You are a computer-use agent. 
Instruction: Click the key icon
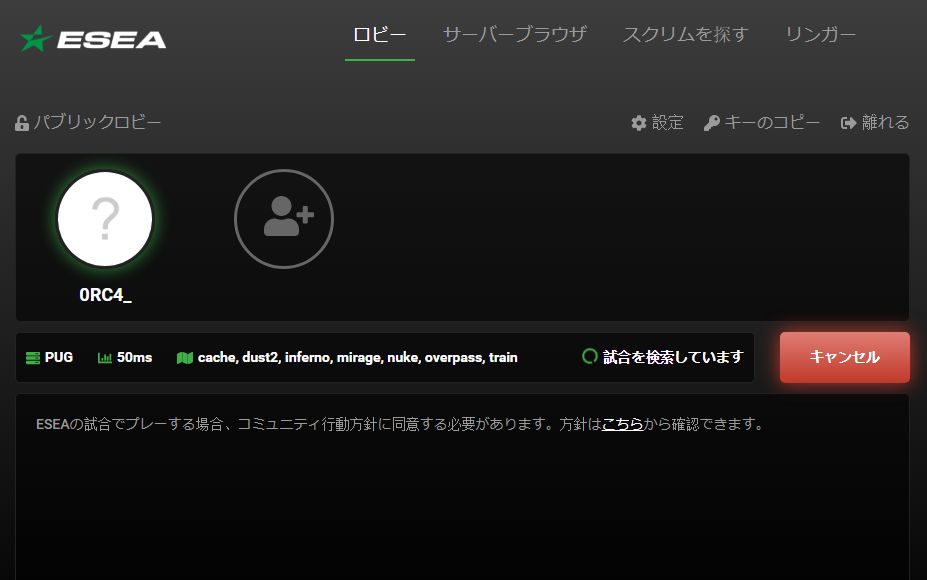tap(711, 123)
